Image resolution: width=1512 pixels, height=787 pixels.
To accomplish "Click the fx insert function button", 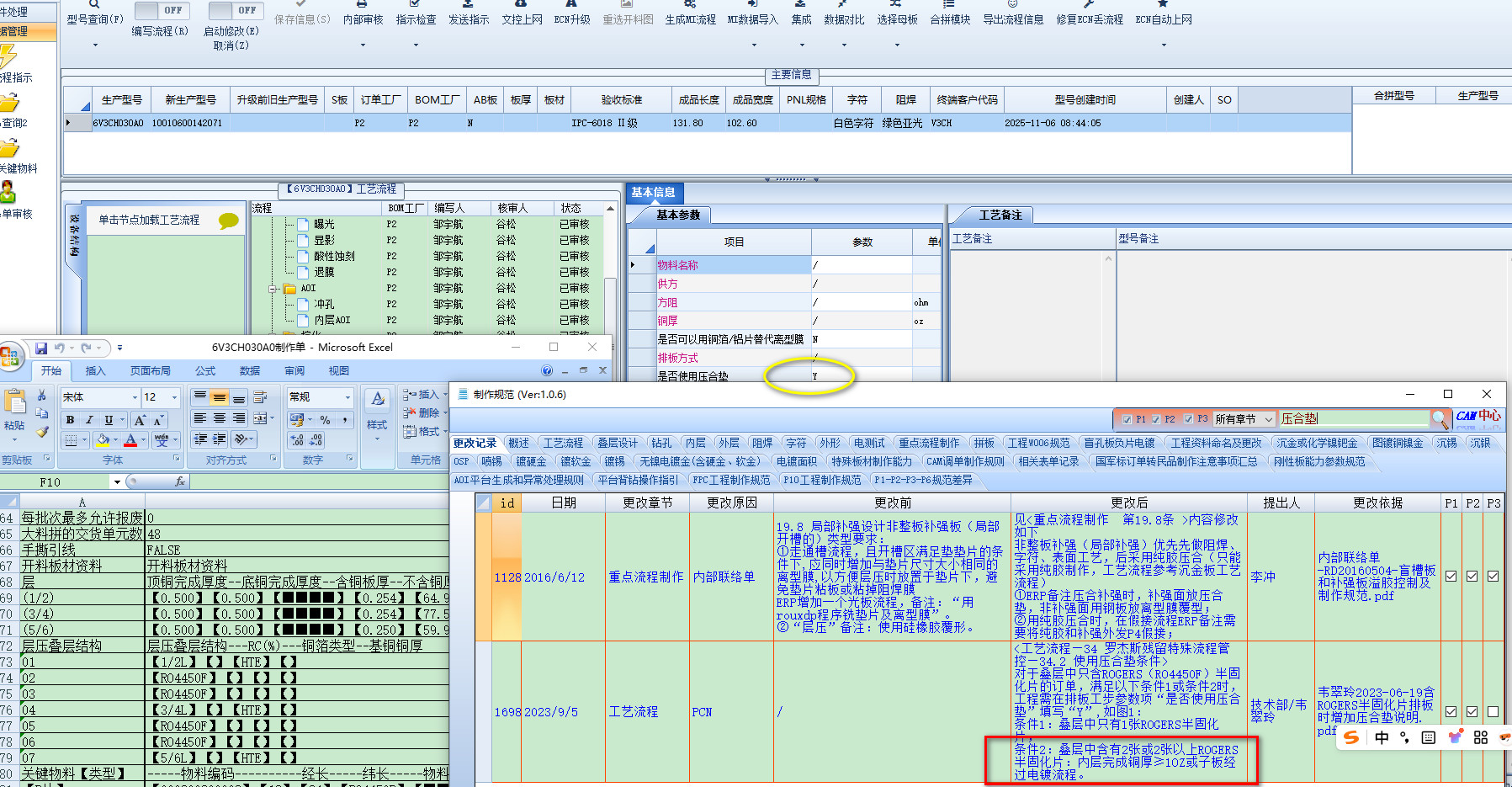I will 179,481.
